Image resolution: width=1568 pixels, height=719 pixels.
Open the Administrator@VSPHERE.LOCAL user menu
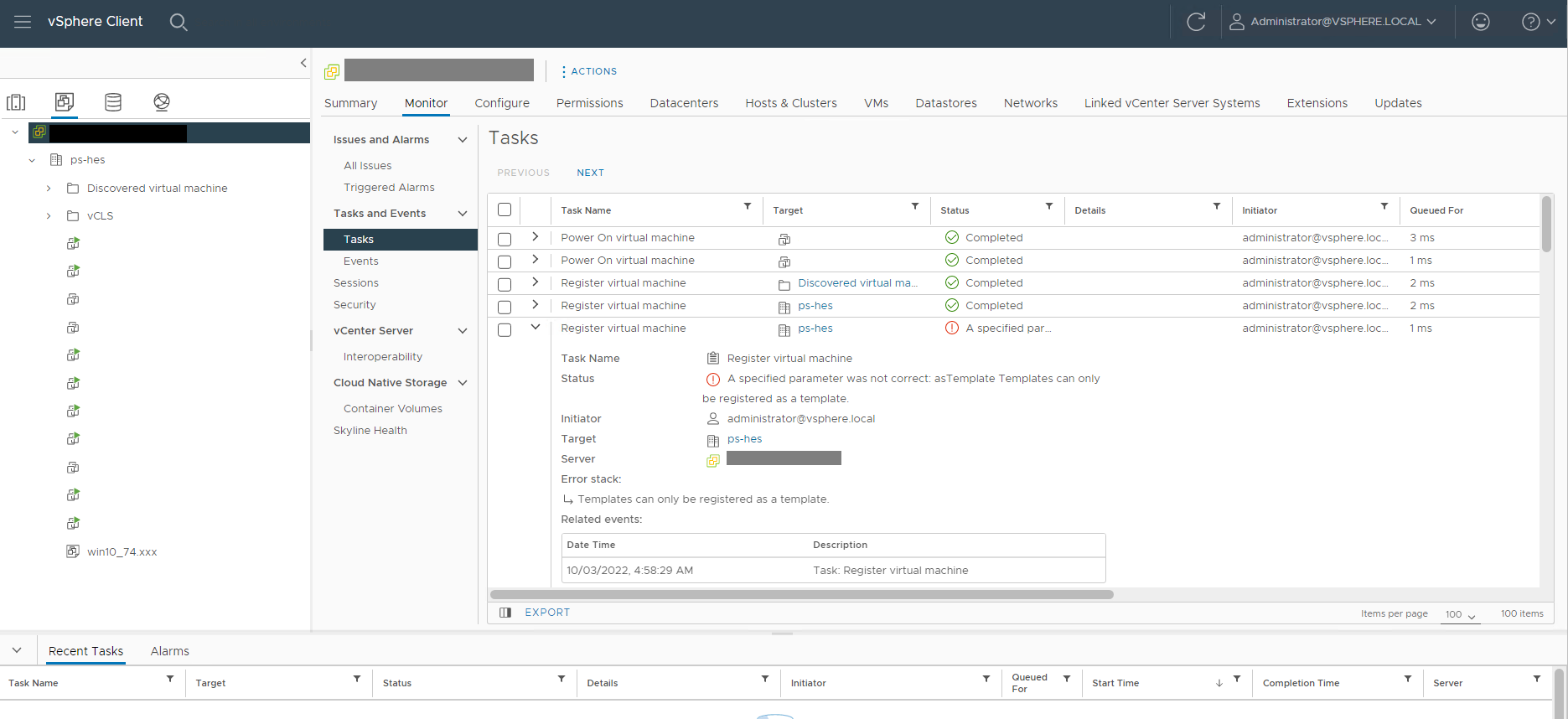(x=1333, y=22)
